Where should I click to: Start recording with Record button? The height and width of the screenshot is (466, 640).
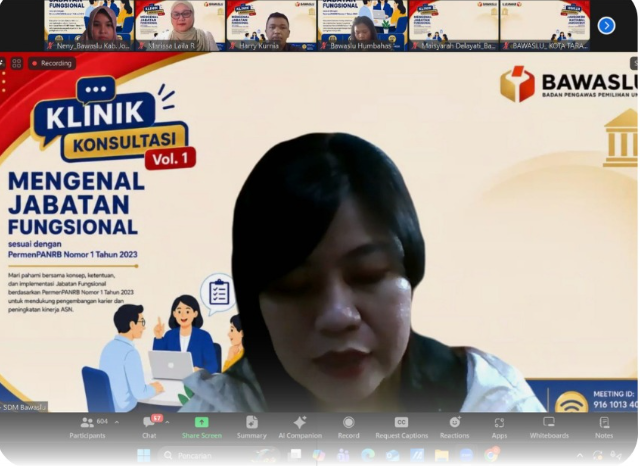coord(349,428)
